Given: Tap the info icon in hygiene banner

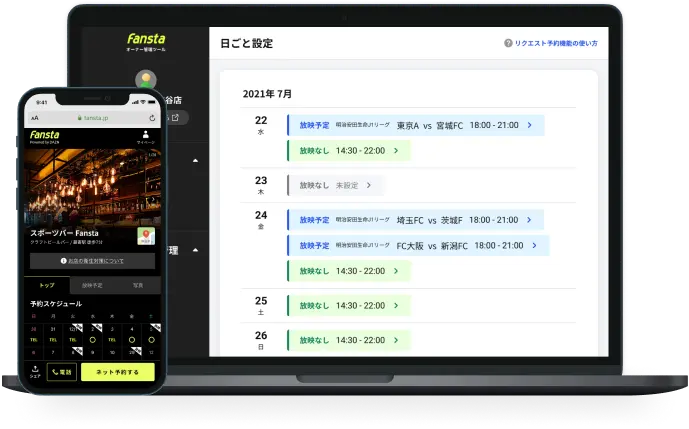Looking at the screenshot, I should (x=64, y=261).
